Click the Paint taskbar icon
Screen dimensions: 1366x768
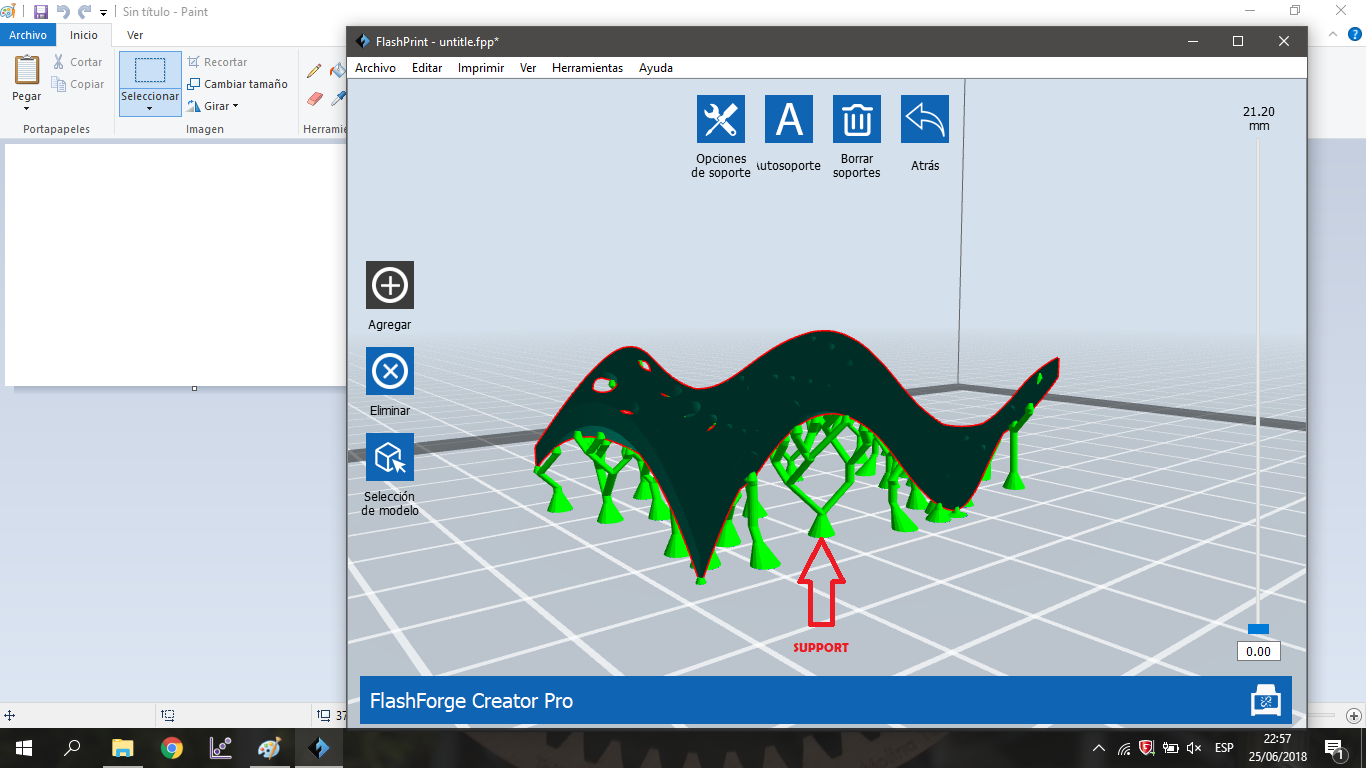269,747
